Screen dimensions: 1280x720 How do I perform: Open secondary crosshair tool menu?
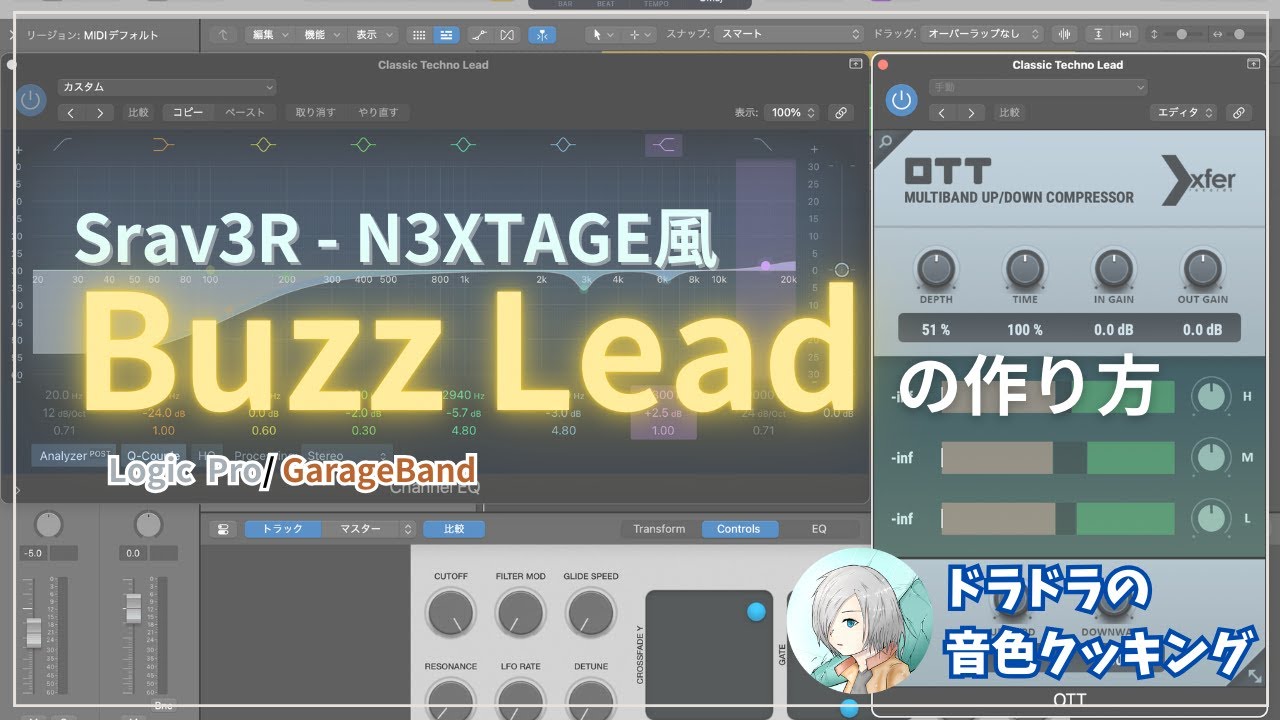click(639, 34)
